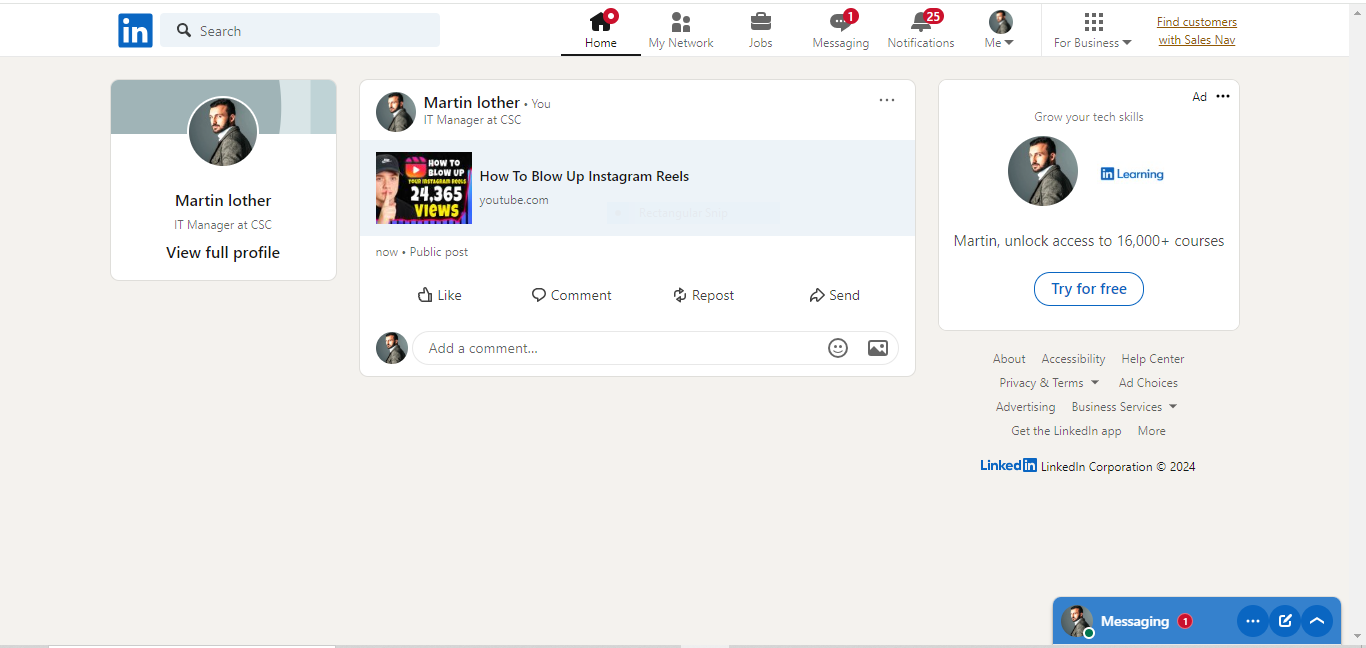Click the footer LinkedIn logo
This screenshot has height=648, width=1366.
(1008, 465)
